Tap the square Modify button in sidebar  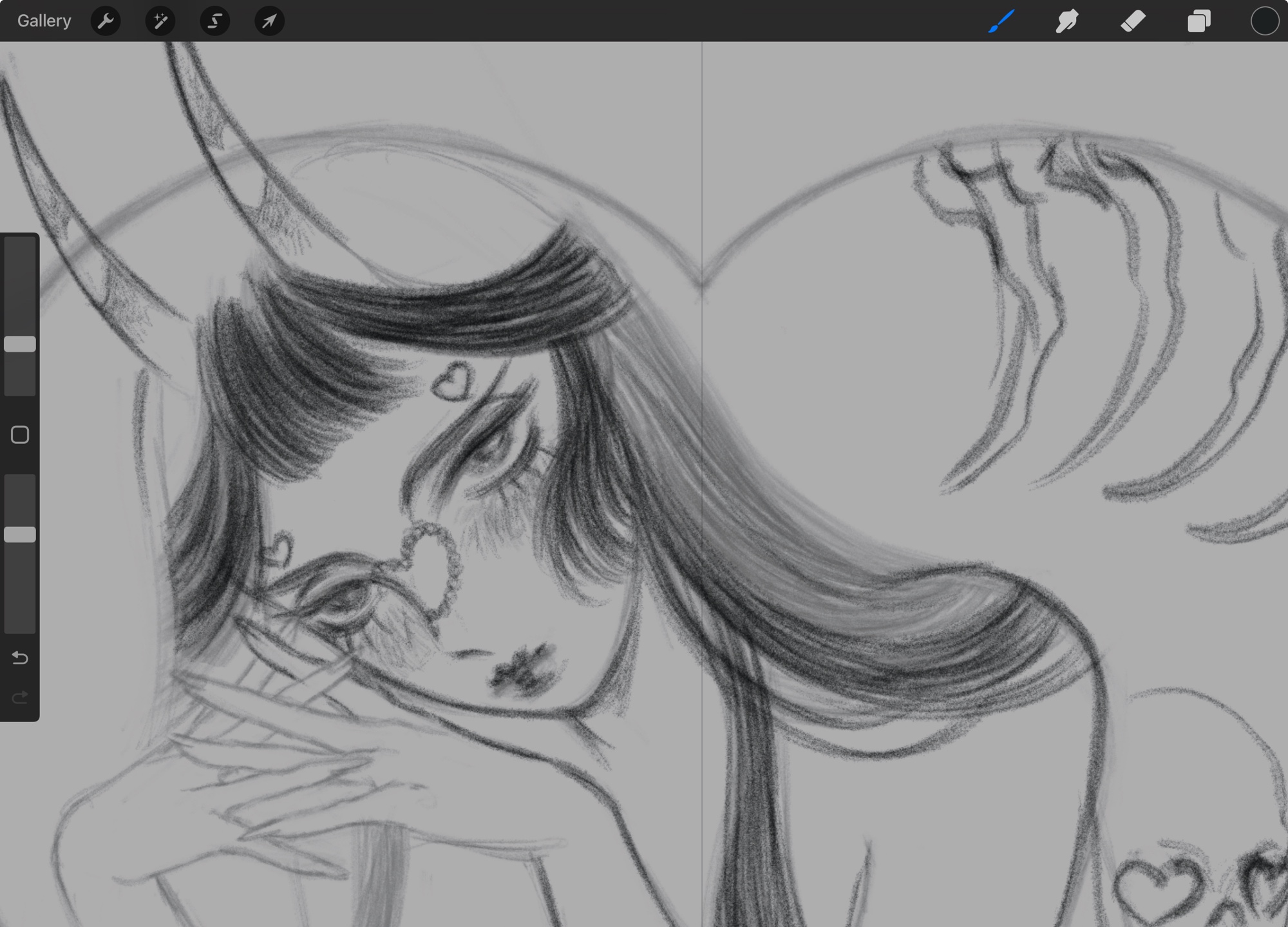pos(20,435)
